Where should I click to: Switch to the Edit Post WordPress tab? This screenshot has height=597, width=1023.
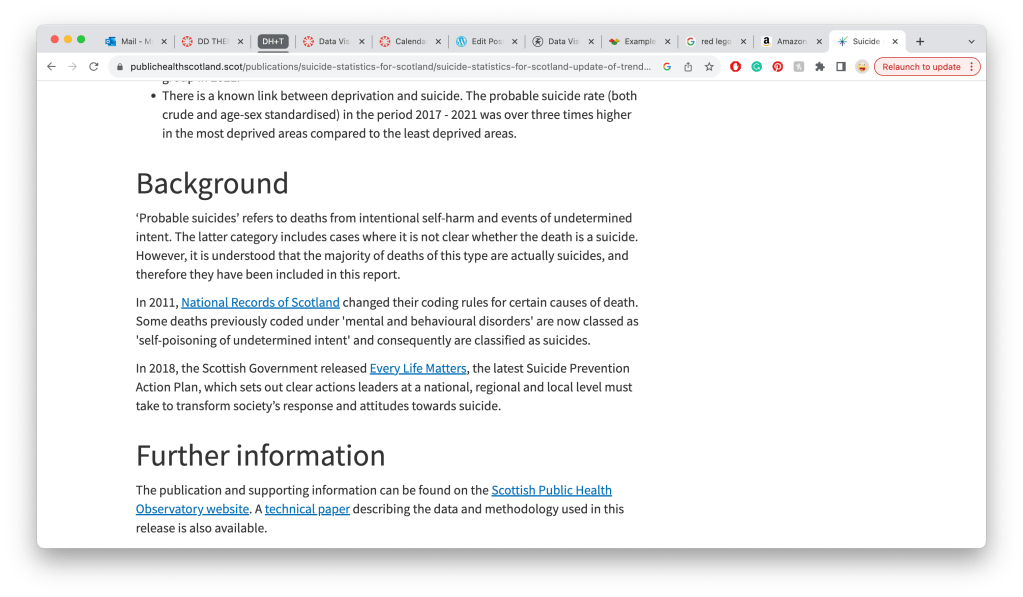(x=485, y=42)
